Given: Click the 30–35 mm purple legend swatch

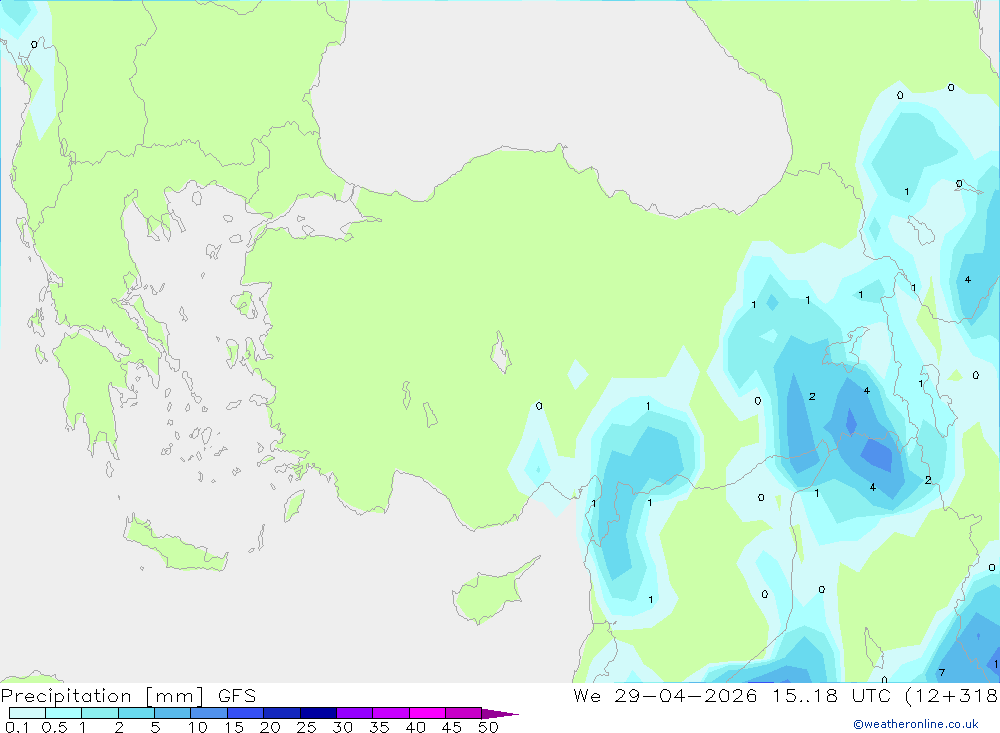Looking at the screenshot, I should pyautogui.click(x=355, y=713).
